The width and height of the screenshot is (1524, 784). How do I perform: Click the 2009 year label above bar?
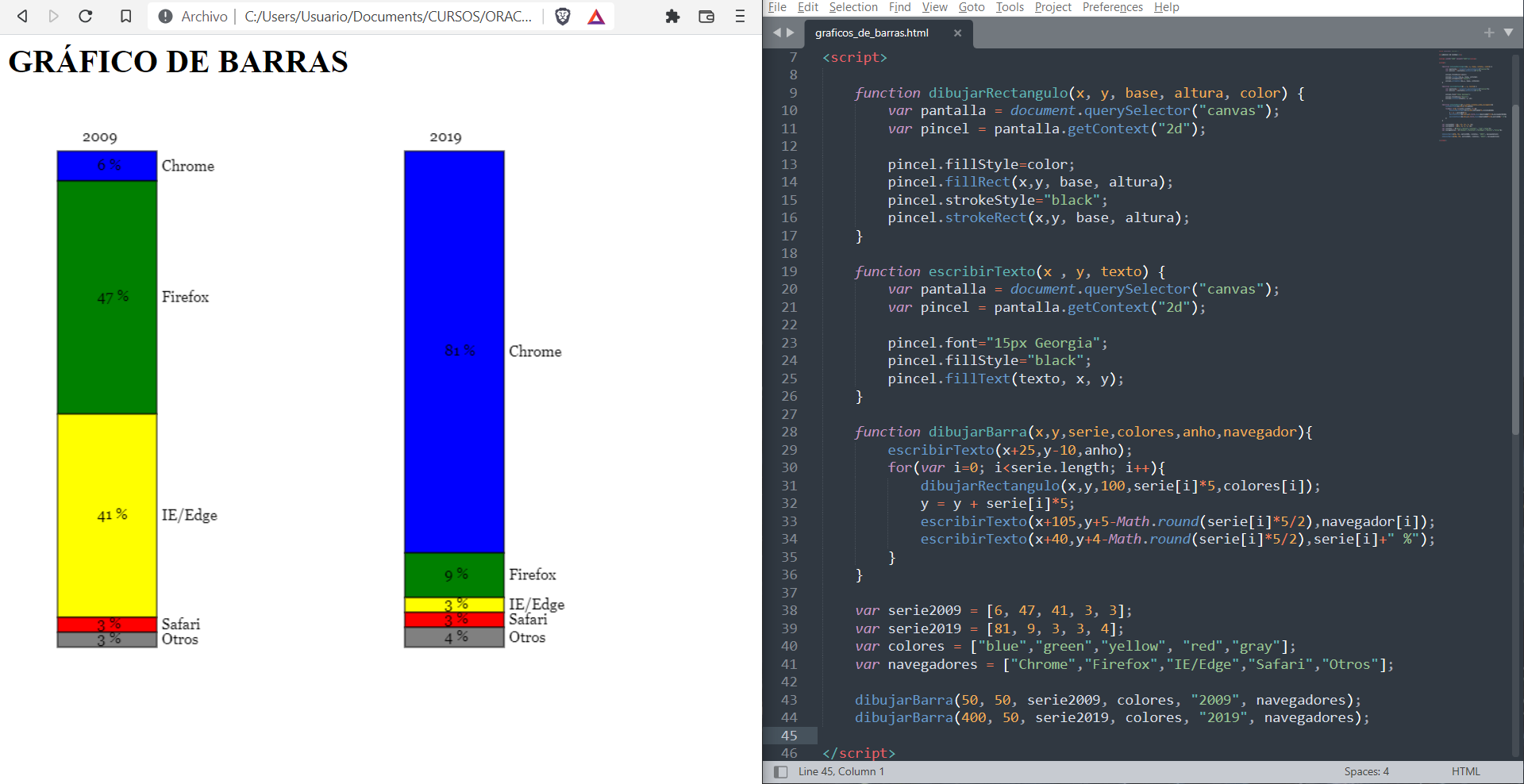[x=100, y=137]
